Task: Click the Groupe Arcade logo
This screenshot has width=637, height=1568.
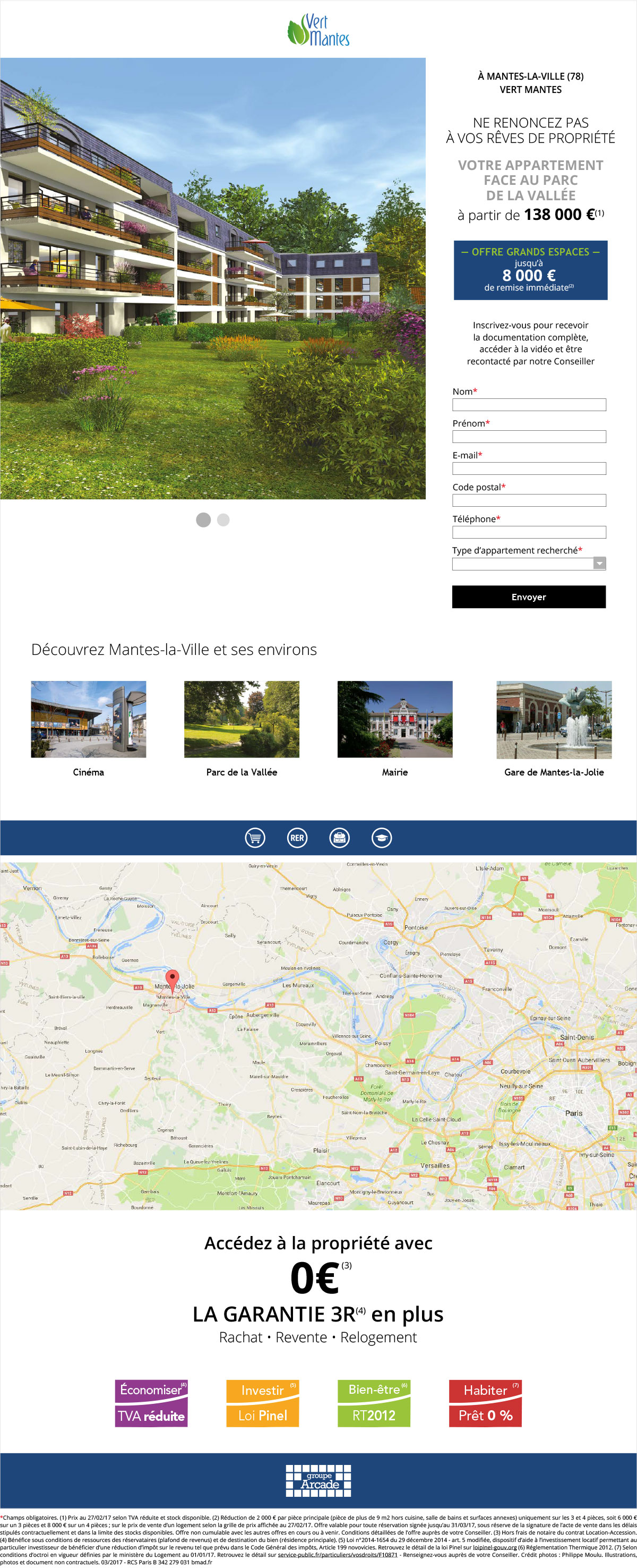Action: click(318, 1480)
